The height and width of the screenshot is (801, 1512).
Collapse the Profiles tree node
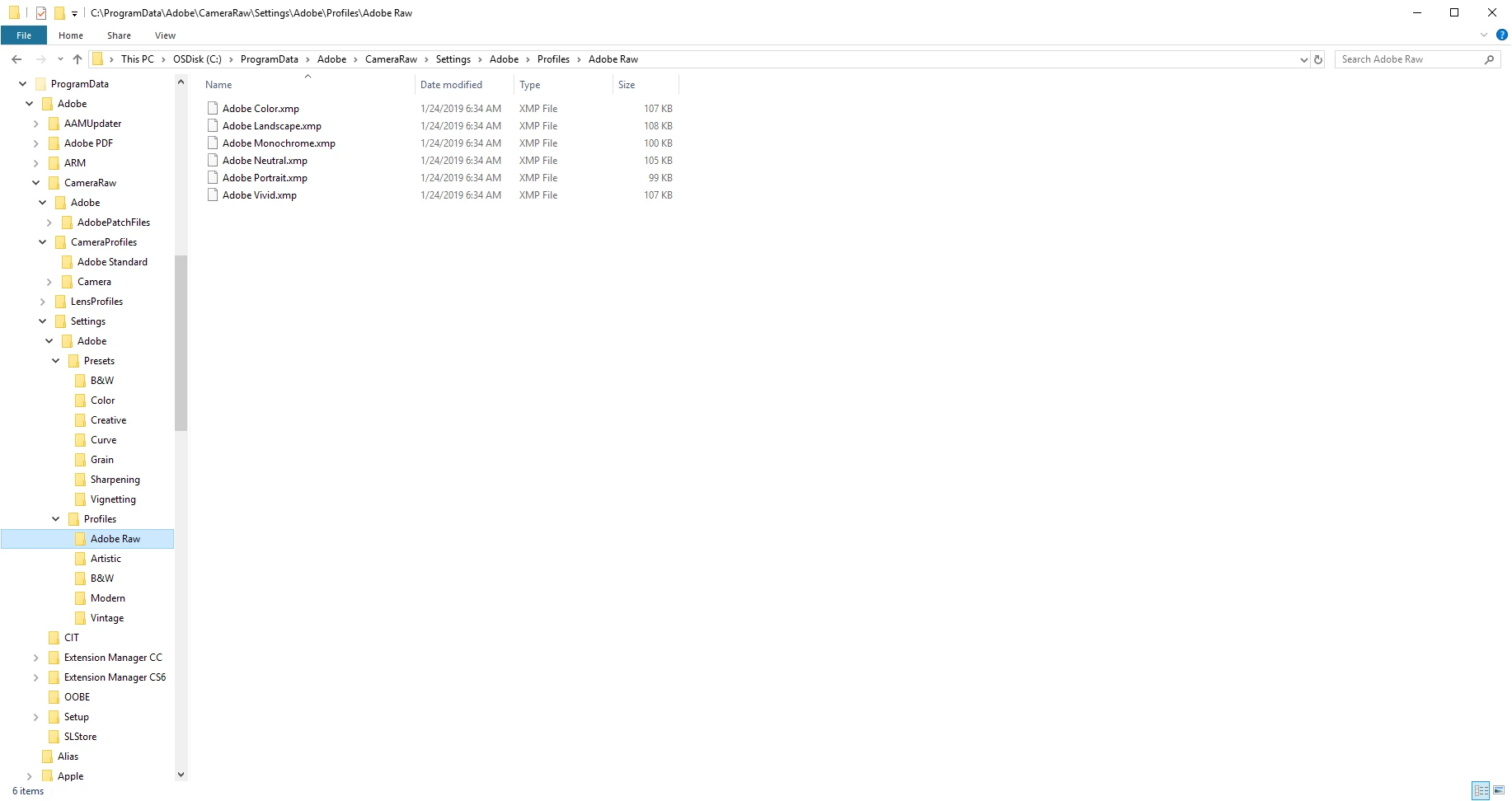pos(55,519)
